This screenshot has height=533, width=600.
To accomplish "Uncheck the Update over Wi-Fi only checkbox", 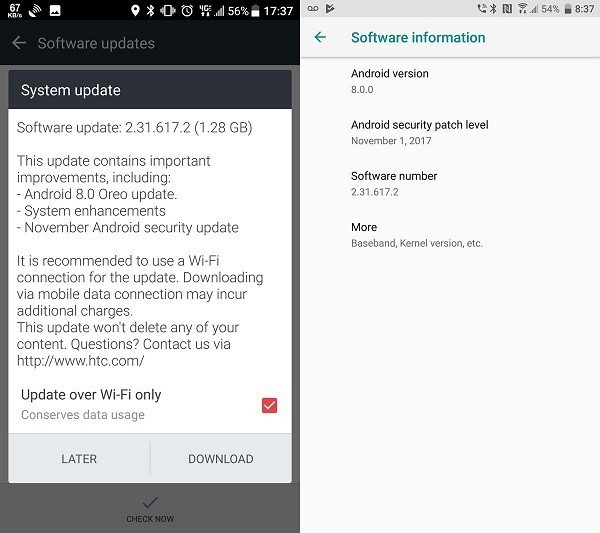I will [x=269, y=405].
